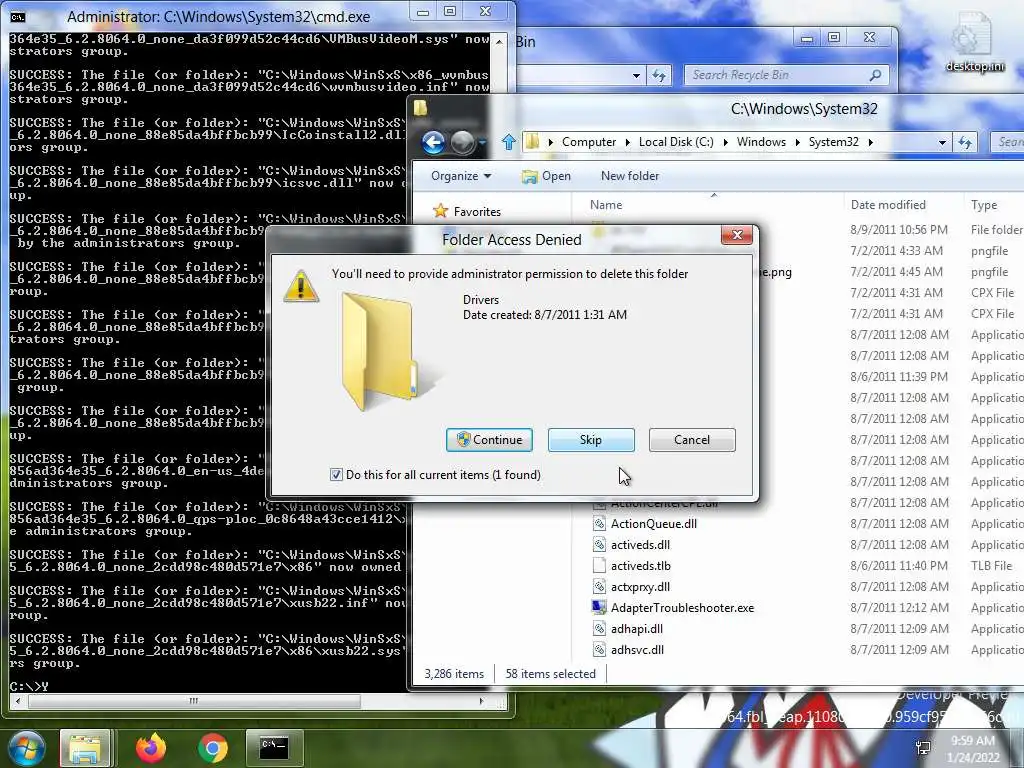Toggle 'Do this for all current items' checkbox
Viewport: 1024px width, 768px height.
coord(336,475)
